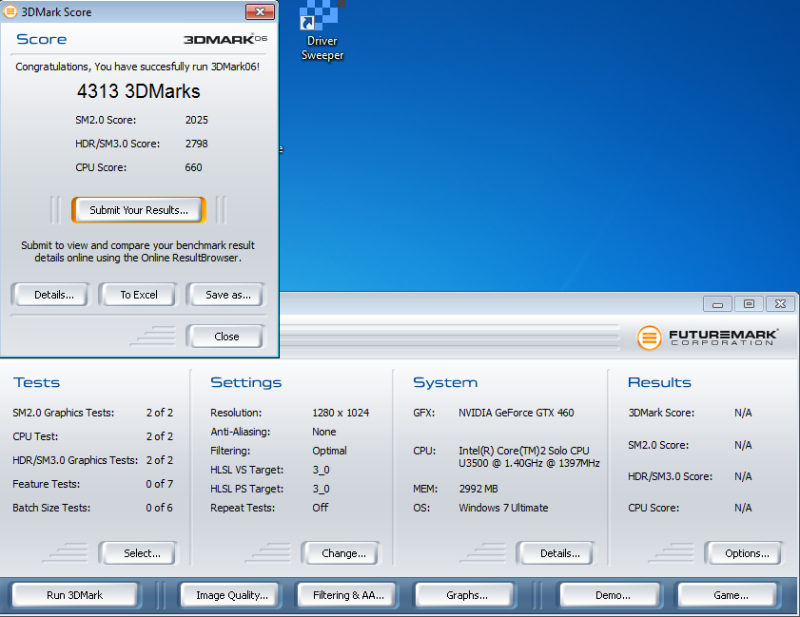Start the benchmark with Run 3DMark
The image size is (800, 617).
pos(74,595)
